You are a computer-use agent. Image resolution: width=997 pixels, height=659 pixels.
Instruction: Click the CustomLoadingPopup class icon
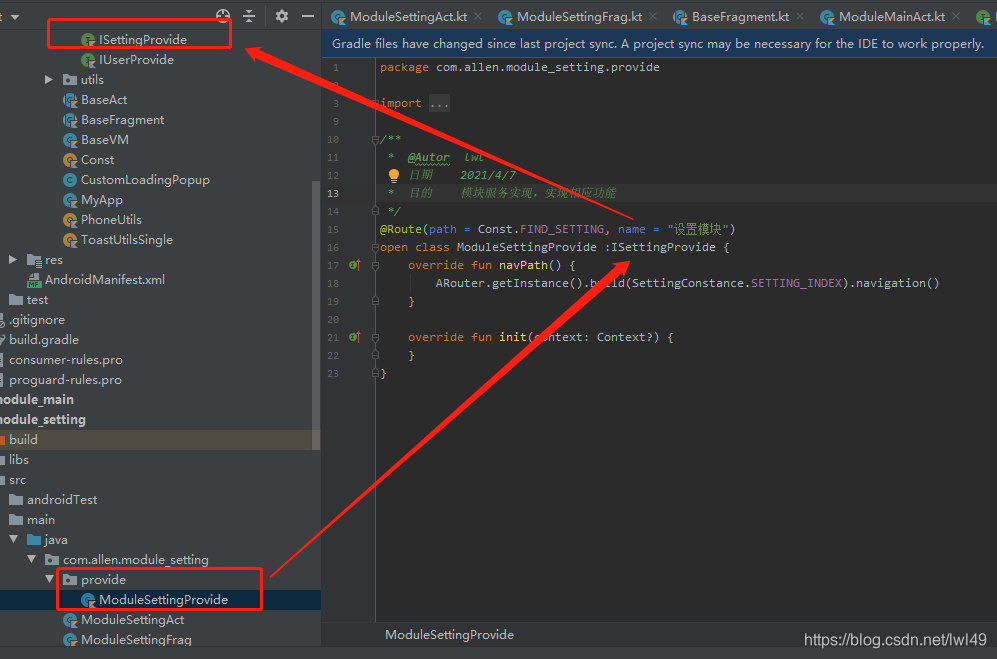point(71,180)
